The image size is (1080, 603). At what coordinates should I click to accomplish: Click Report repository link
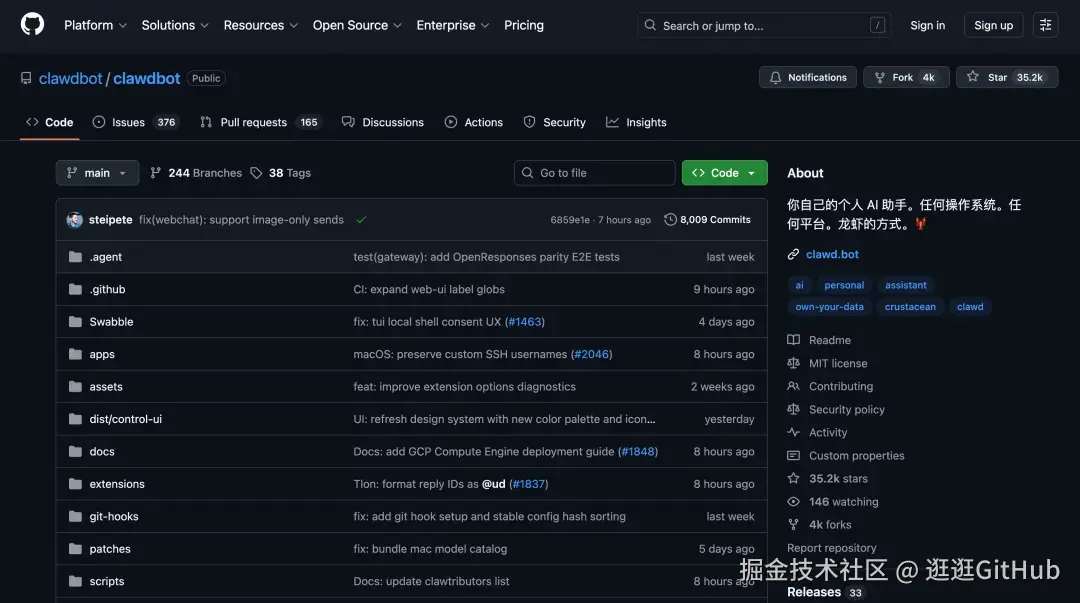pos(831,548)
